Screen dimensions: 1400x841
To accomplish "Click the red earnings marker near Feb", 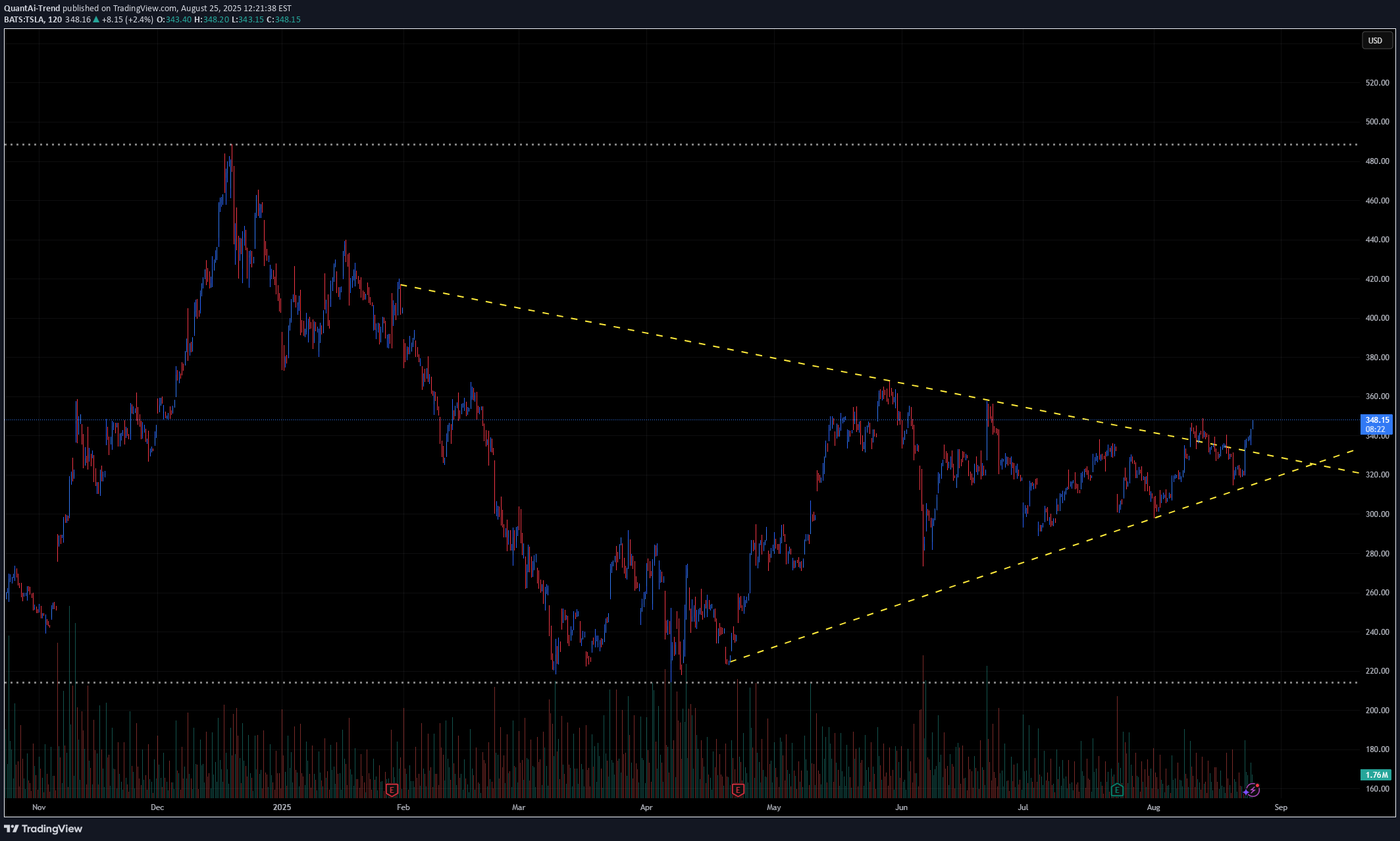I will pos(392,790).
